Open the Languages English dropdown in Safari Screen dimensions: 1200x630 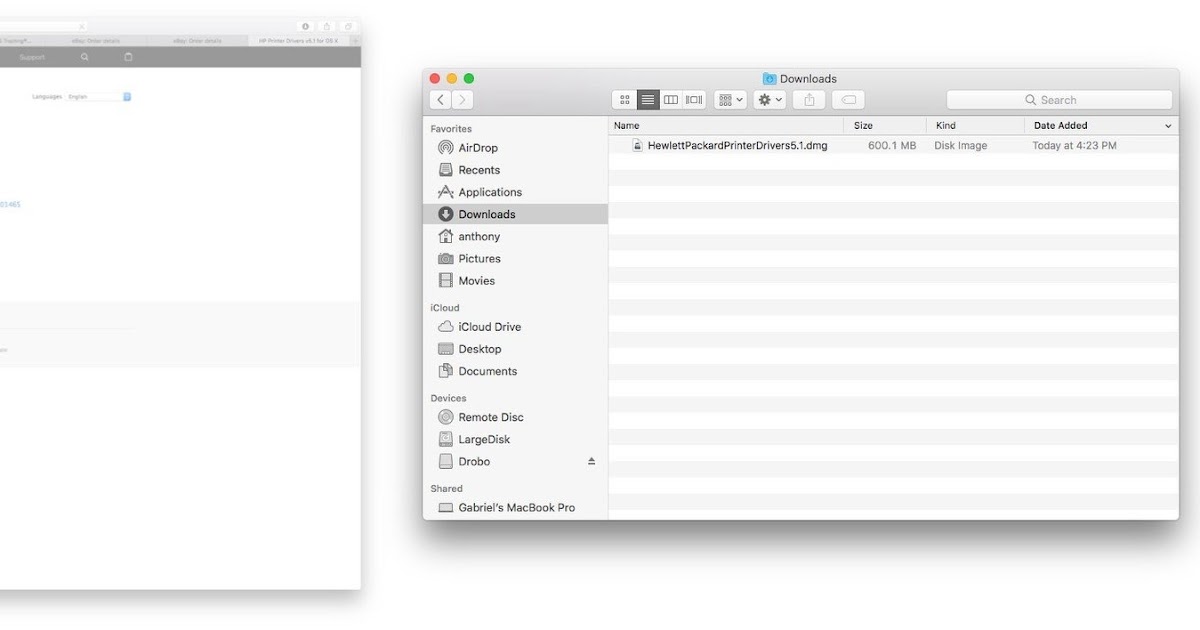99,97
